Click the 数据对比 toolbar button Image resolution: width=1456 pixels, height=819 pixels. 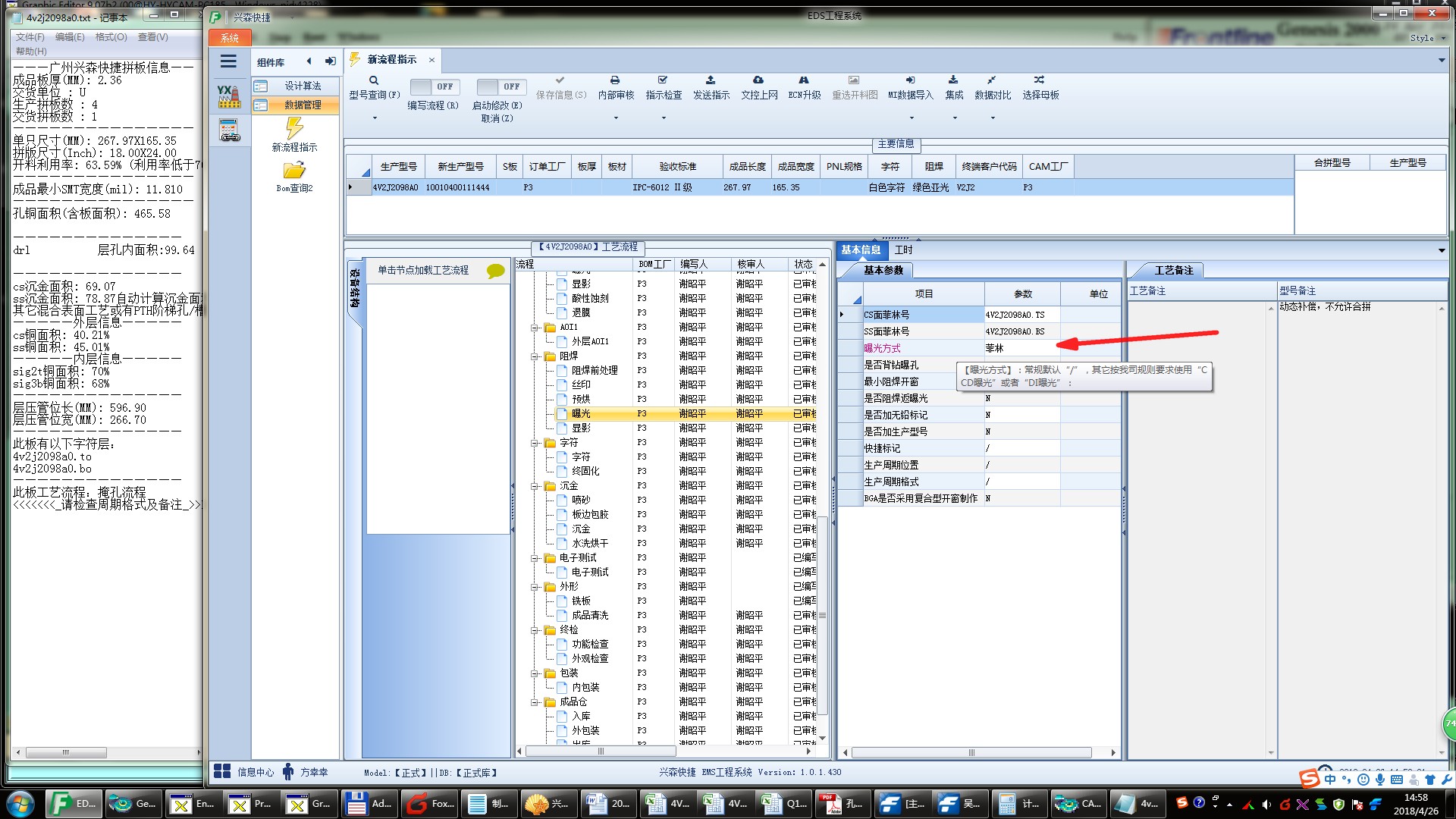tap(992, 86)
